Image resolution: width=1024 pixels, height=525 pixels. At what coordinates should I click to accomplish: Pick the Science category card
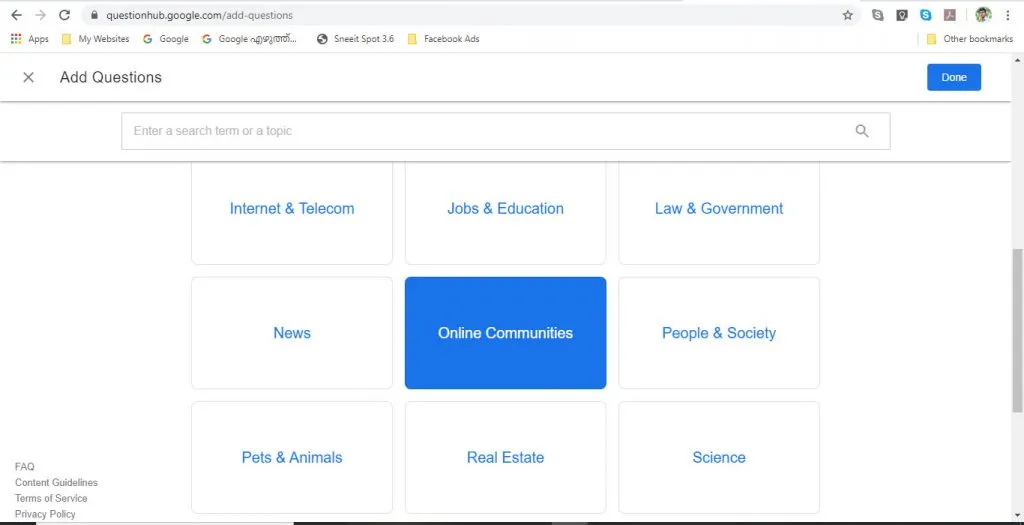pos(719,457)
